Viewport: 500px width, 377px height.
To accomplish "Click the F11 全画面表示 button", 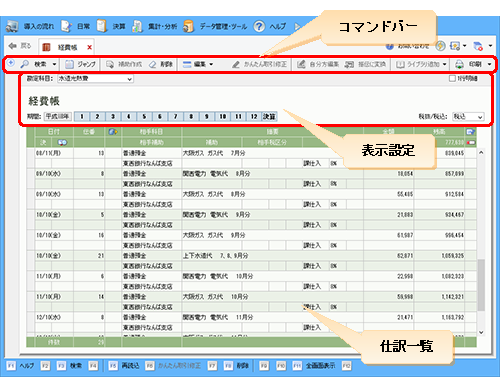I will [x=314, y=366].
